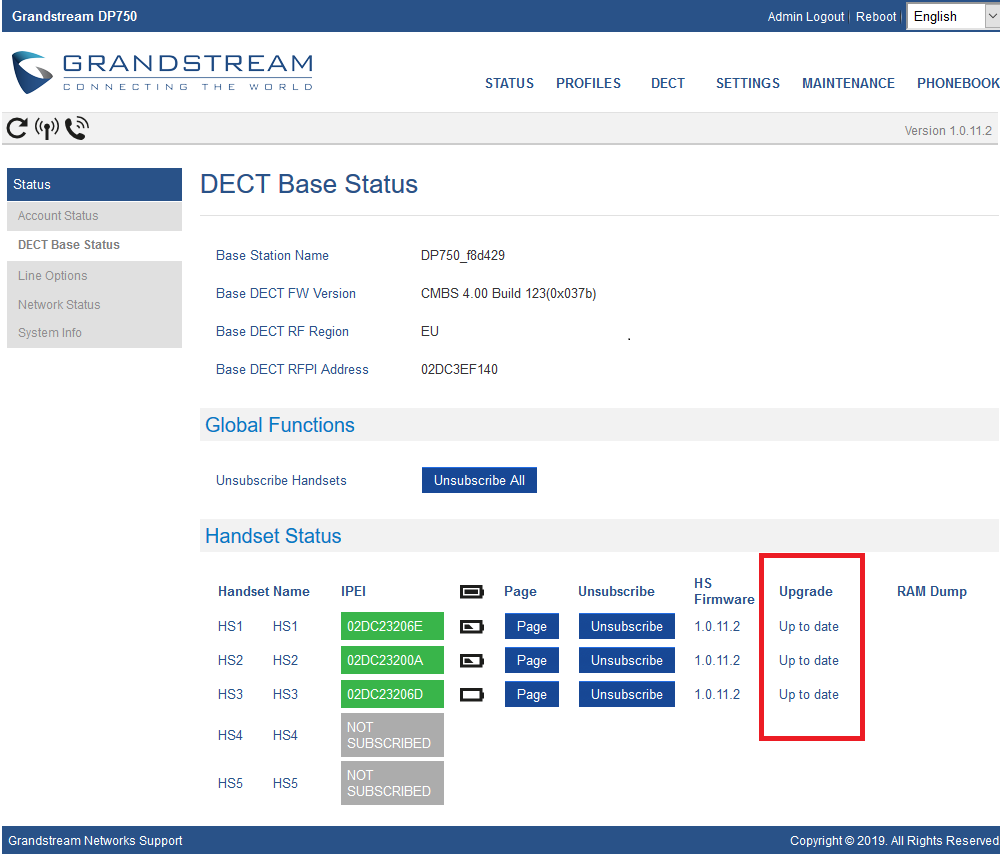
Task: Click the battery column header icon
Action: point(471,592)
